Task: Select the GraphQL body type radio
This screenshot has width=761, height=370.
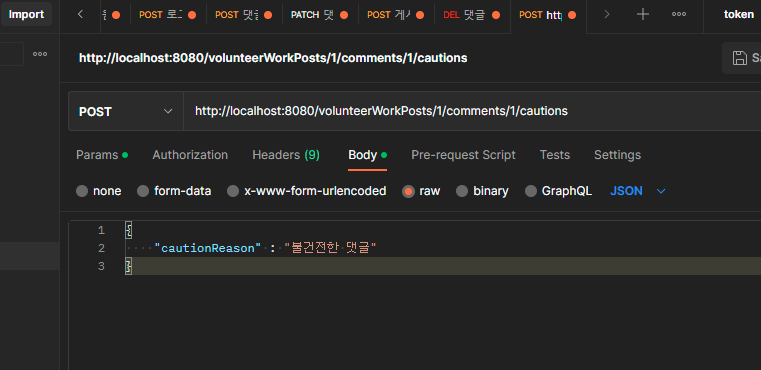Action: coord(531,191)
